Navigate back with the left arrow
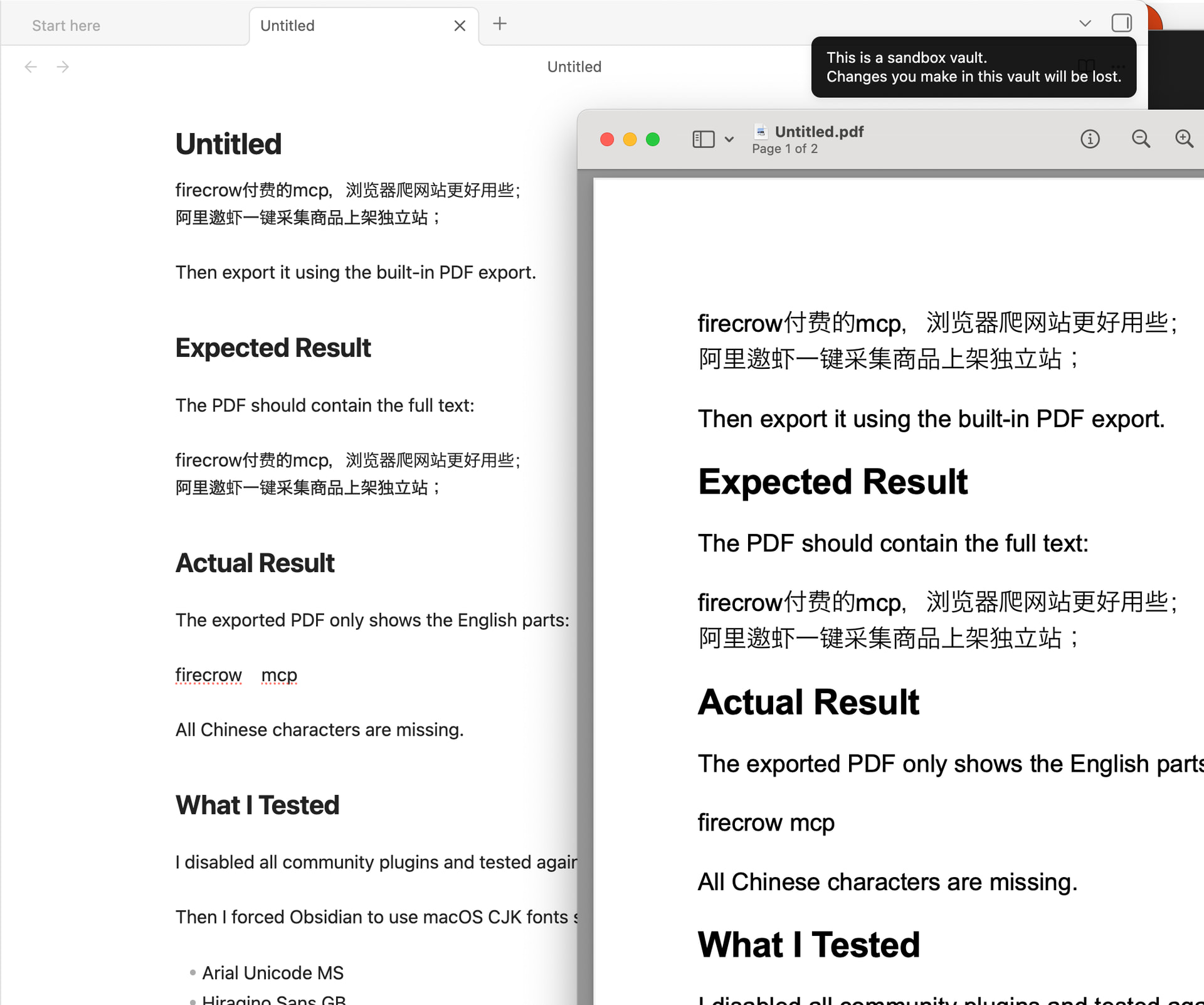This screenshot has height=1005, width=1204. (x=31, y=66)
